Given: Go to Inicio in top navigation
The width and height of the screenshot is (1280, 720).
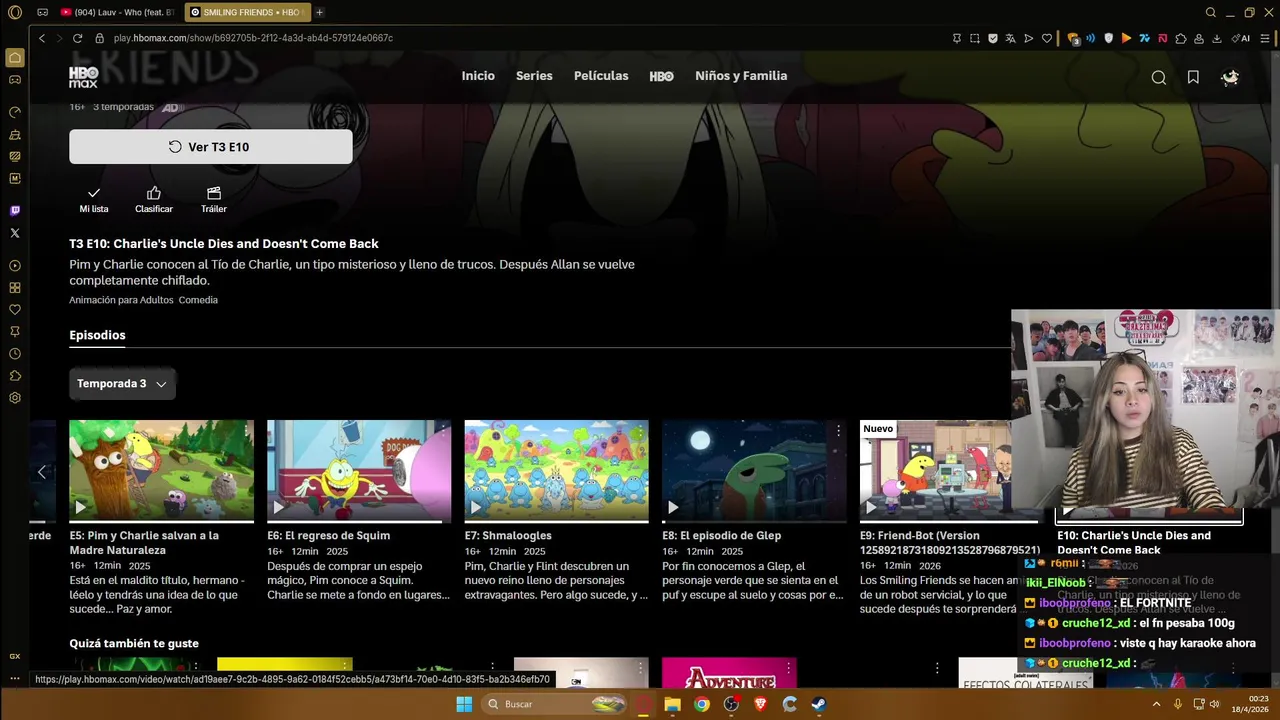Looking at the screenshot, I should [x=478, y=76].
